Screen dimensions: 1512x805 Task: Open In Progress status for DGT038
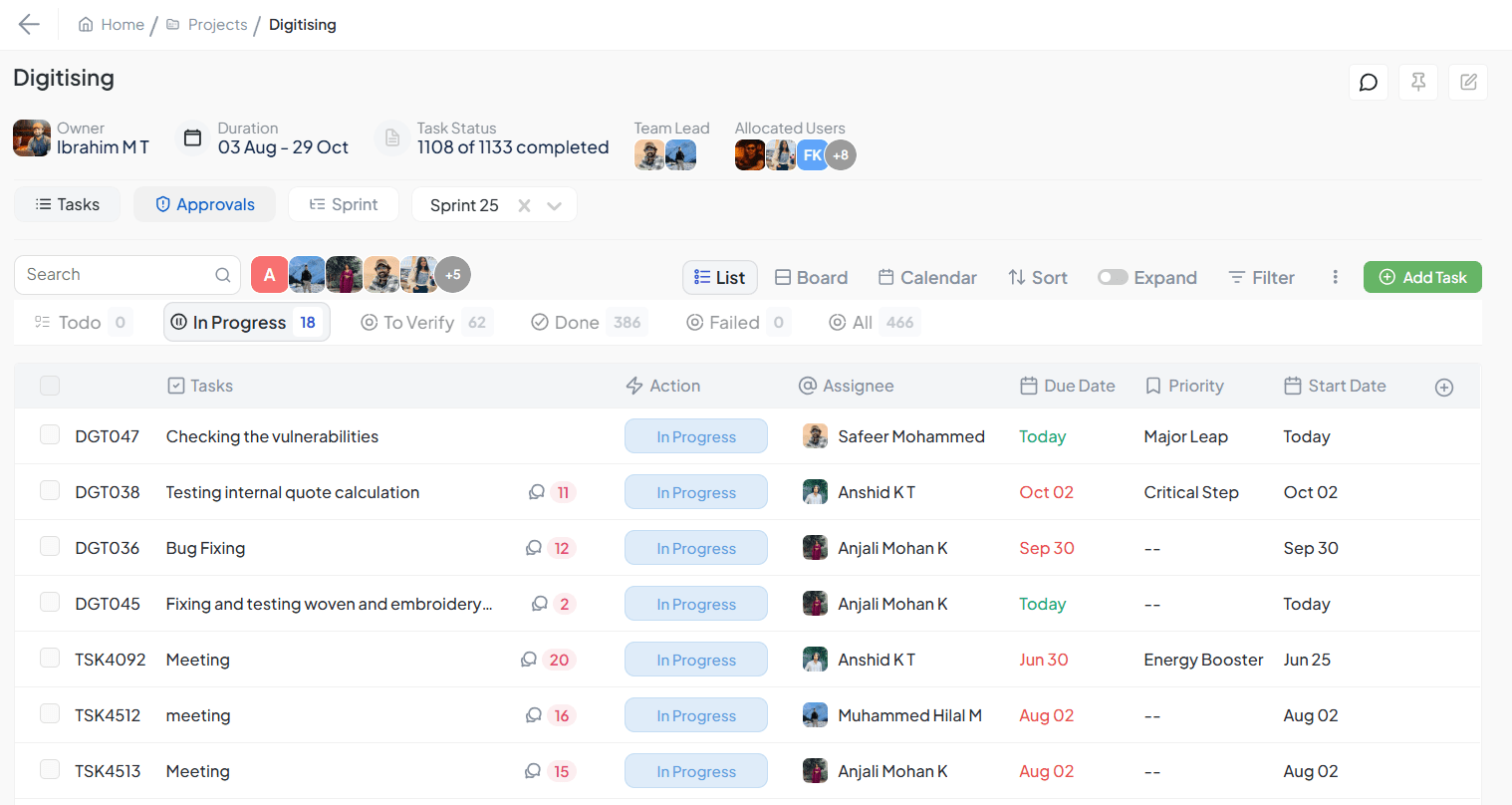coord(695,492)
